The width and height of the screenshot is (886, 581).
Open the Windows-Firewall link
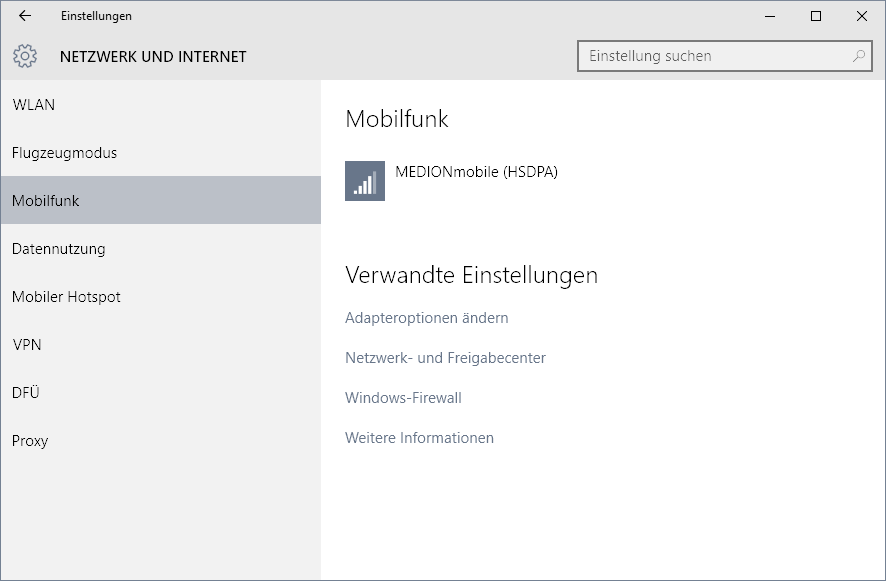click(403, 398)
